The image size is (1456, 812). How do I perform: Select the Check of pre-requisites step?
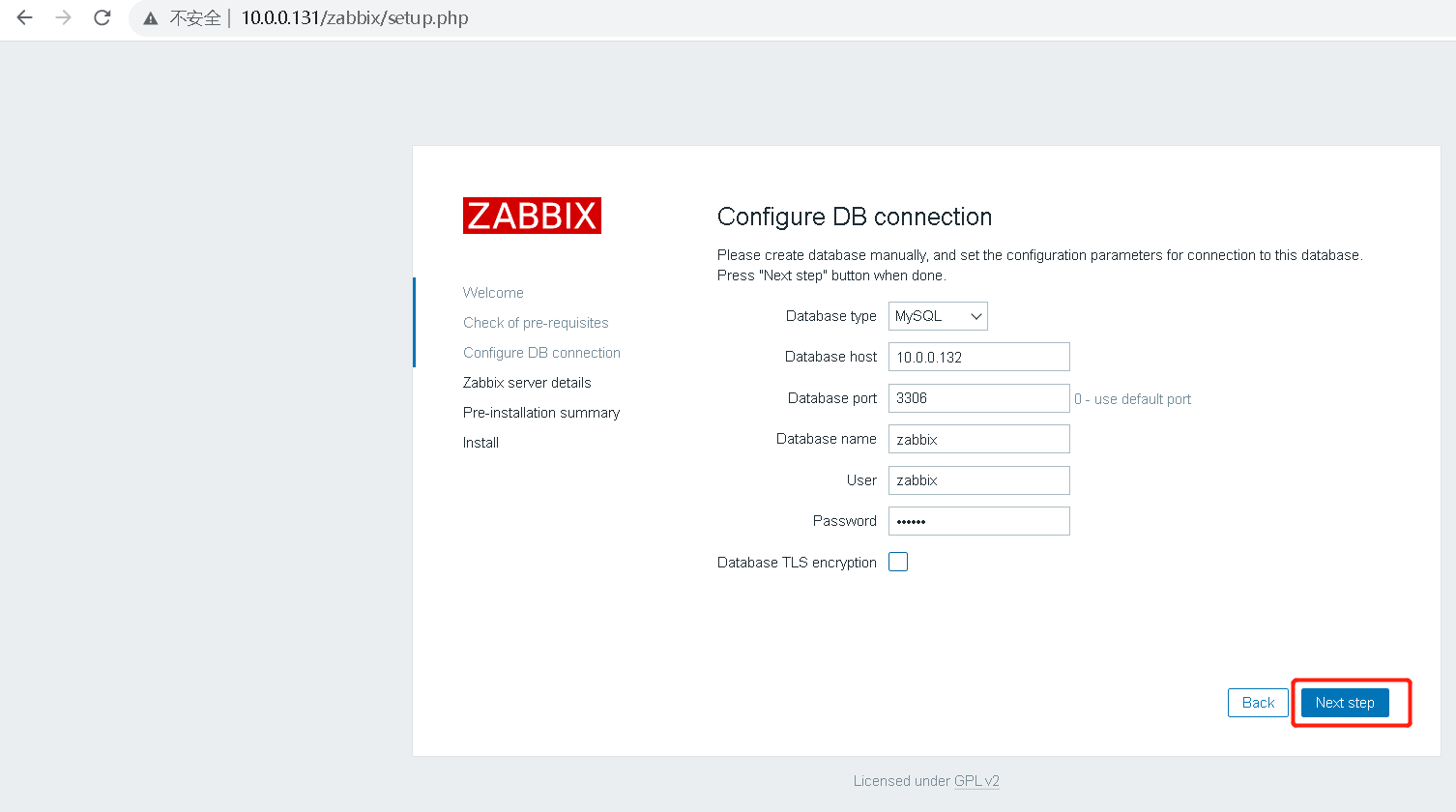536,323
